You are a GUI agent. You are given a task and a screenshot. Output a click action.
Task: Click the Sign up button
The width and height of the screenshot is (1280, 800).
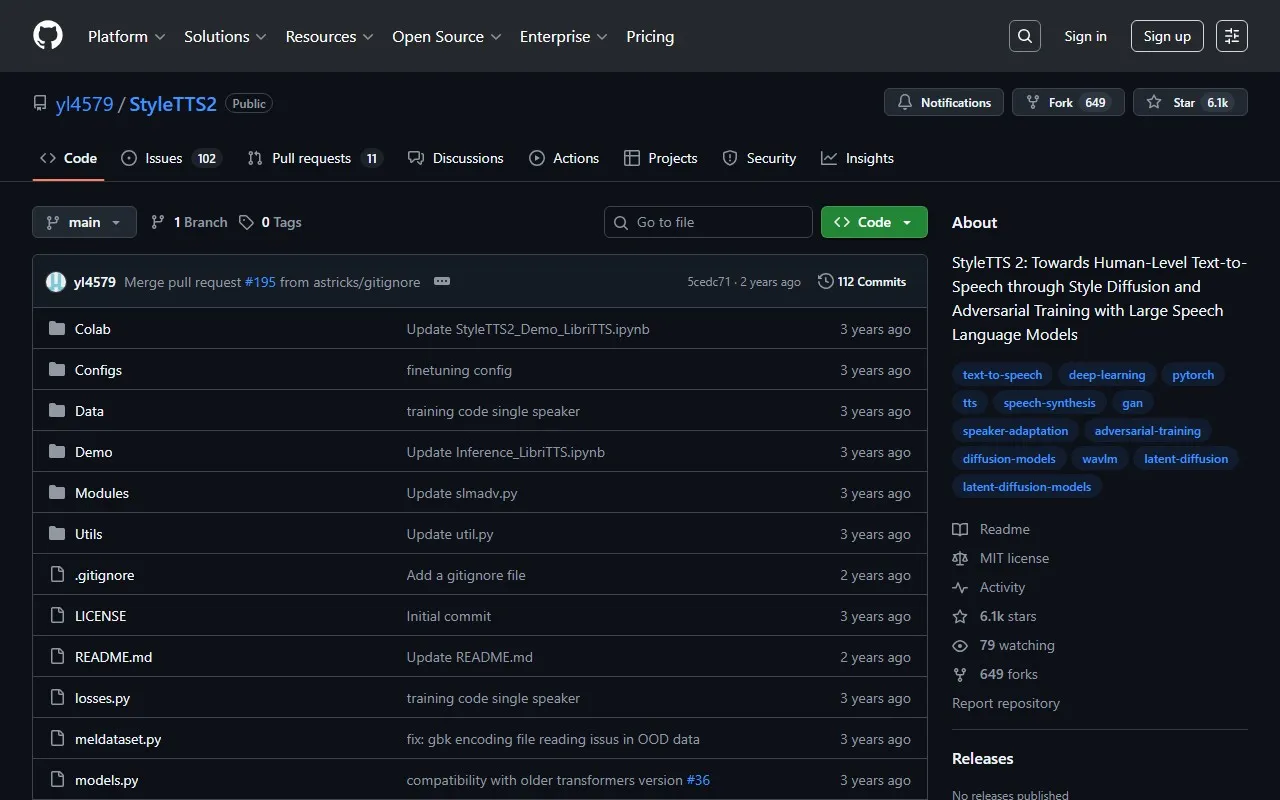tap(1167, 36)
